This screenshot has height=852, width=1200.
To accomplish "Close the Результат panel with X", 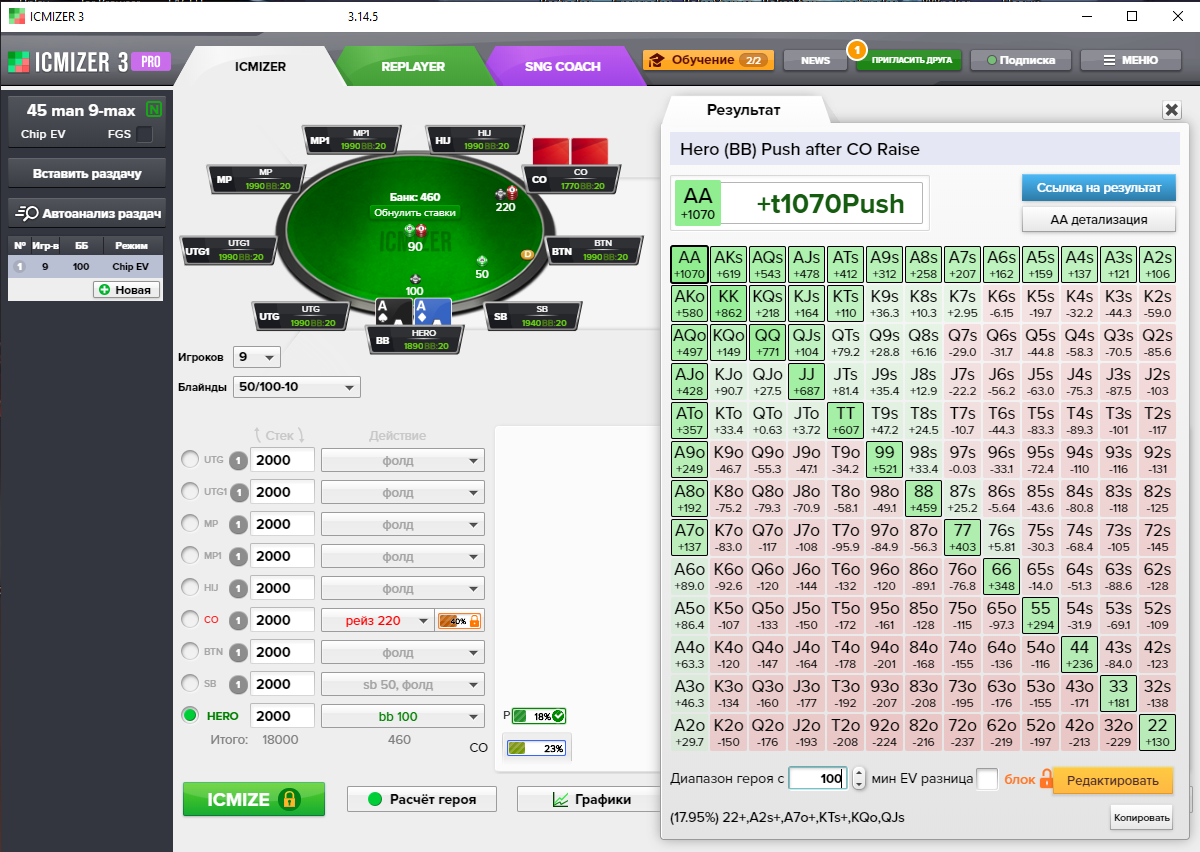I will 1172,110.
